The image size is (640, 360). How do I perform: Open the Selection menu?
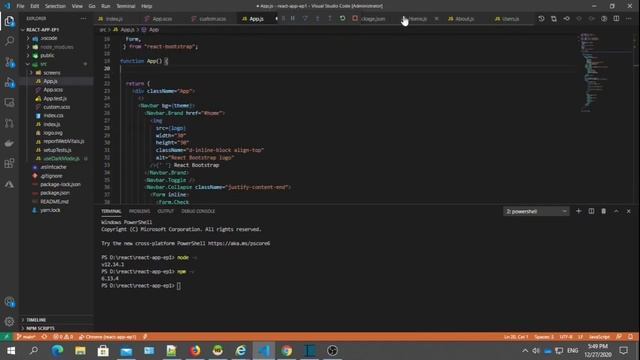tap(55, 6)
